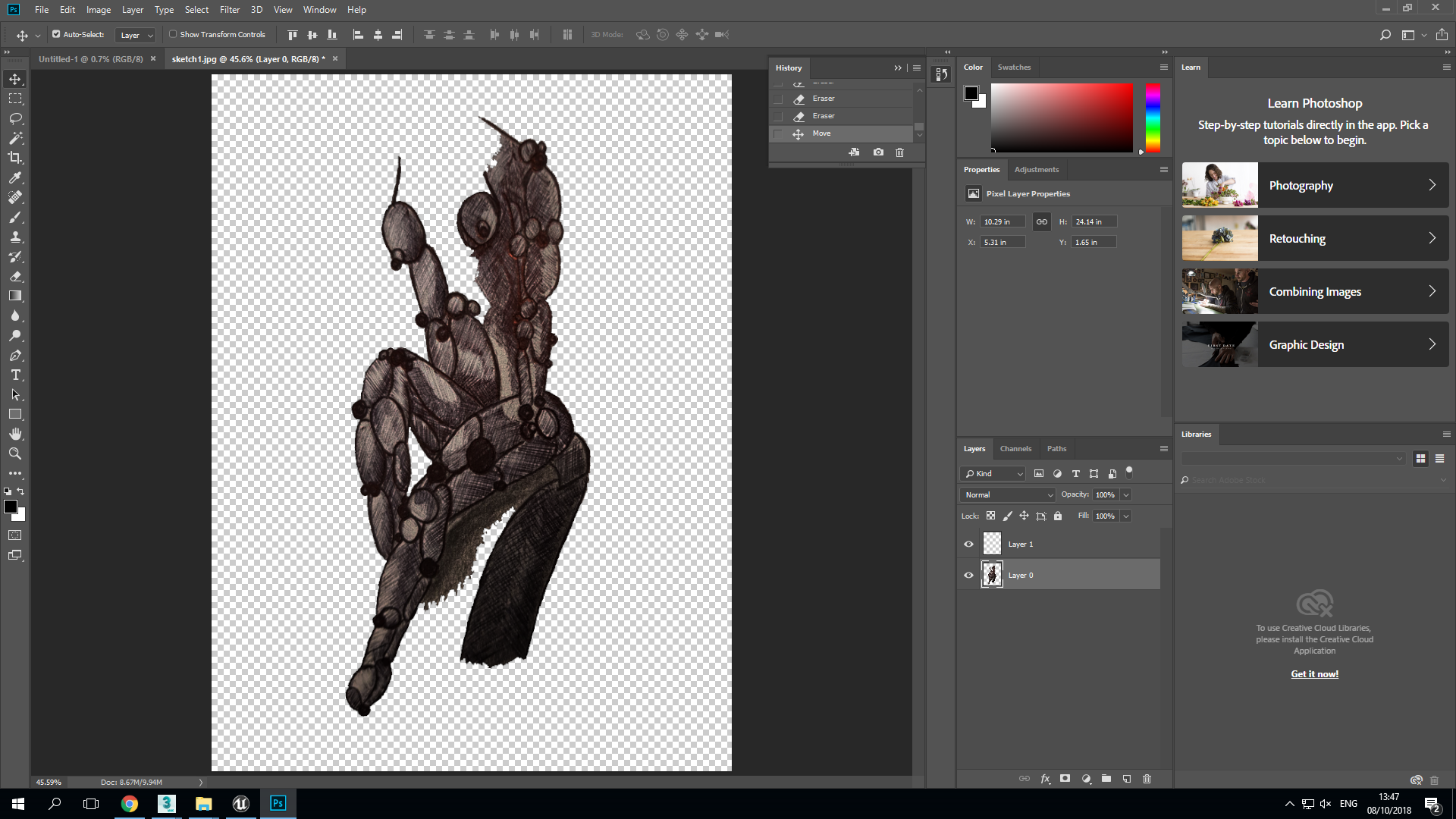Screen dimensions: 1456x819
Task: Hide Layer 1 visibility eye
Action: (x=968, y=544)
